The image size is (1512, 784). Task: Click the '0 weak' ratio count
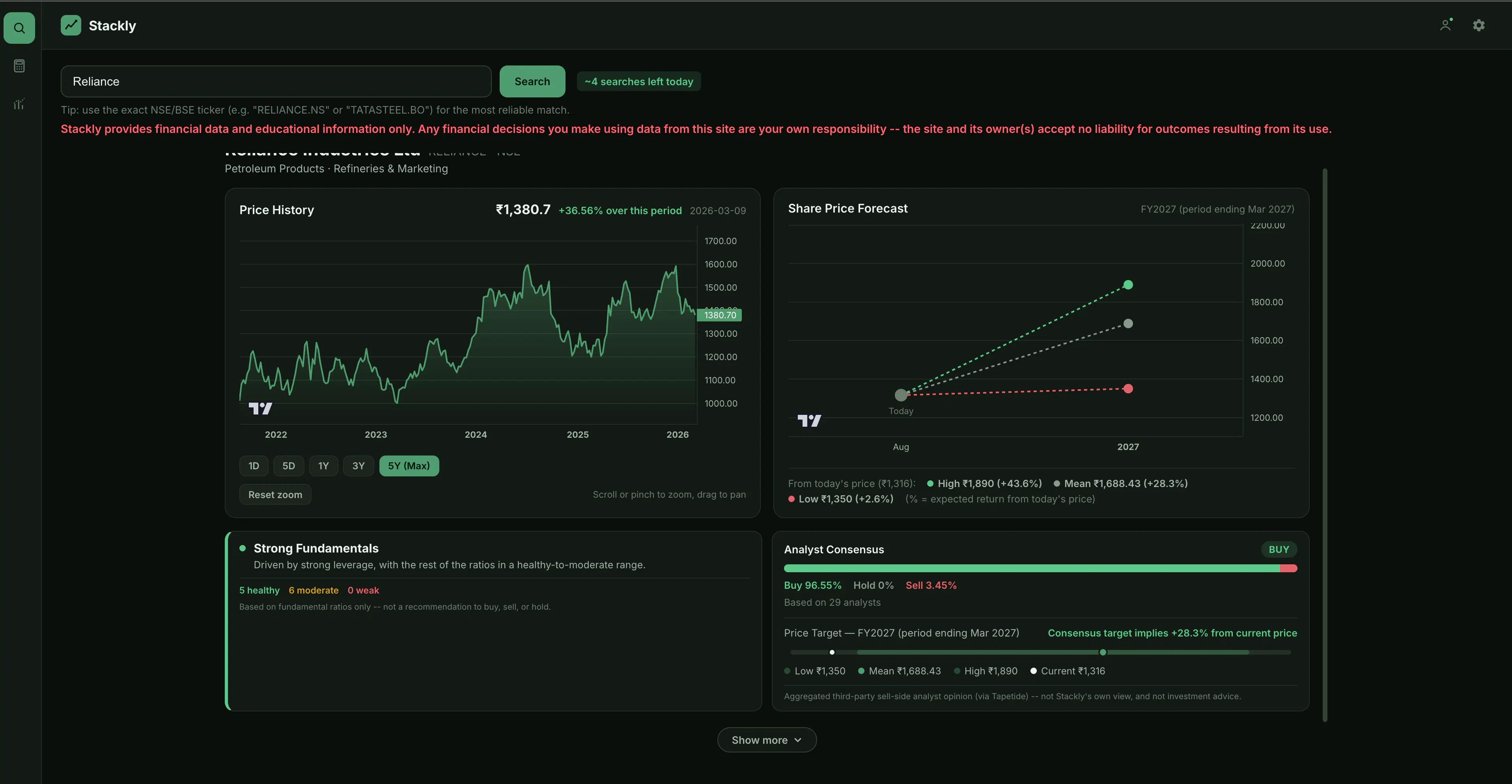pyautogui.click(x=363, y=590)
